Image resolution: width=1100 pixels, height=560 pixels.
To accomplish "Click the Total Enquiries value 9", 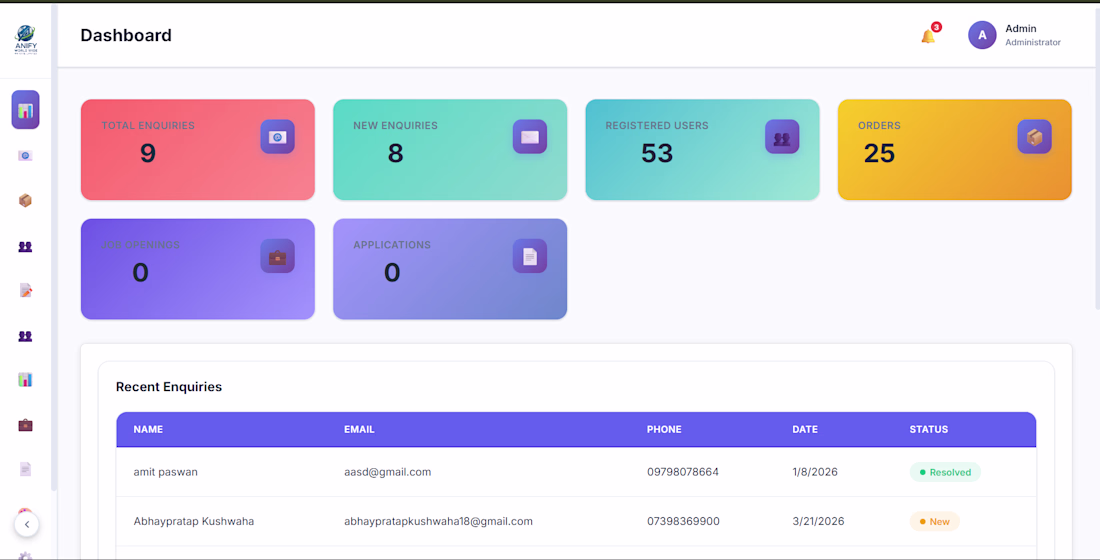I will [x=148, y=153].
